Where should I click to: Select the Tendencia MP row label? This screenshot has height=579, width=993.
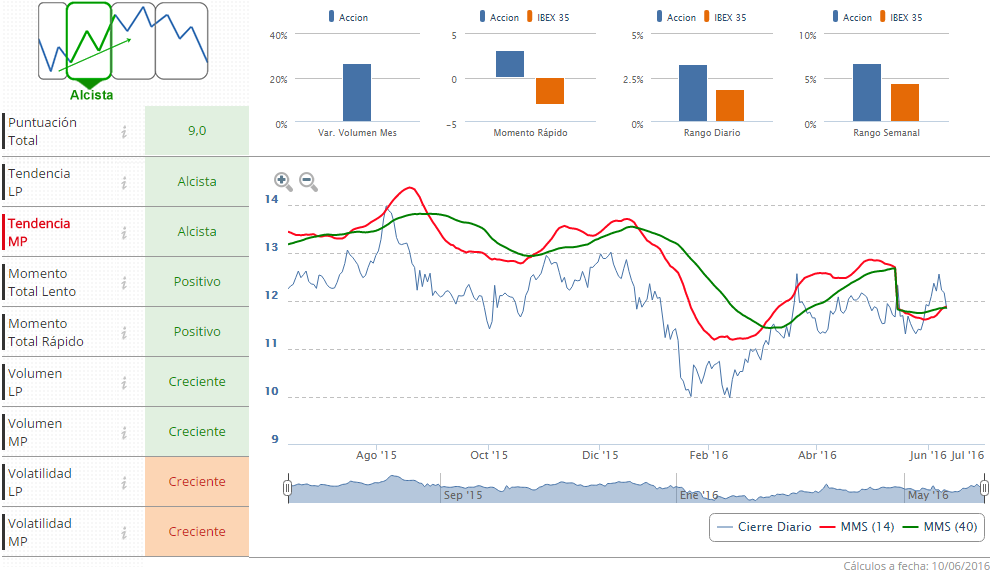(x=39, y=232)
